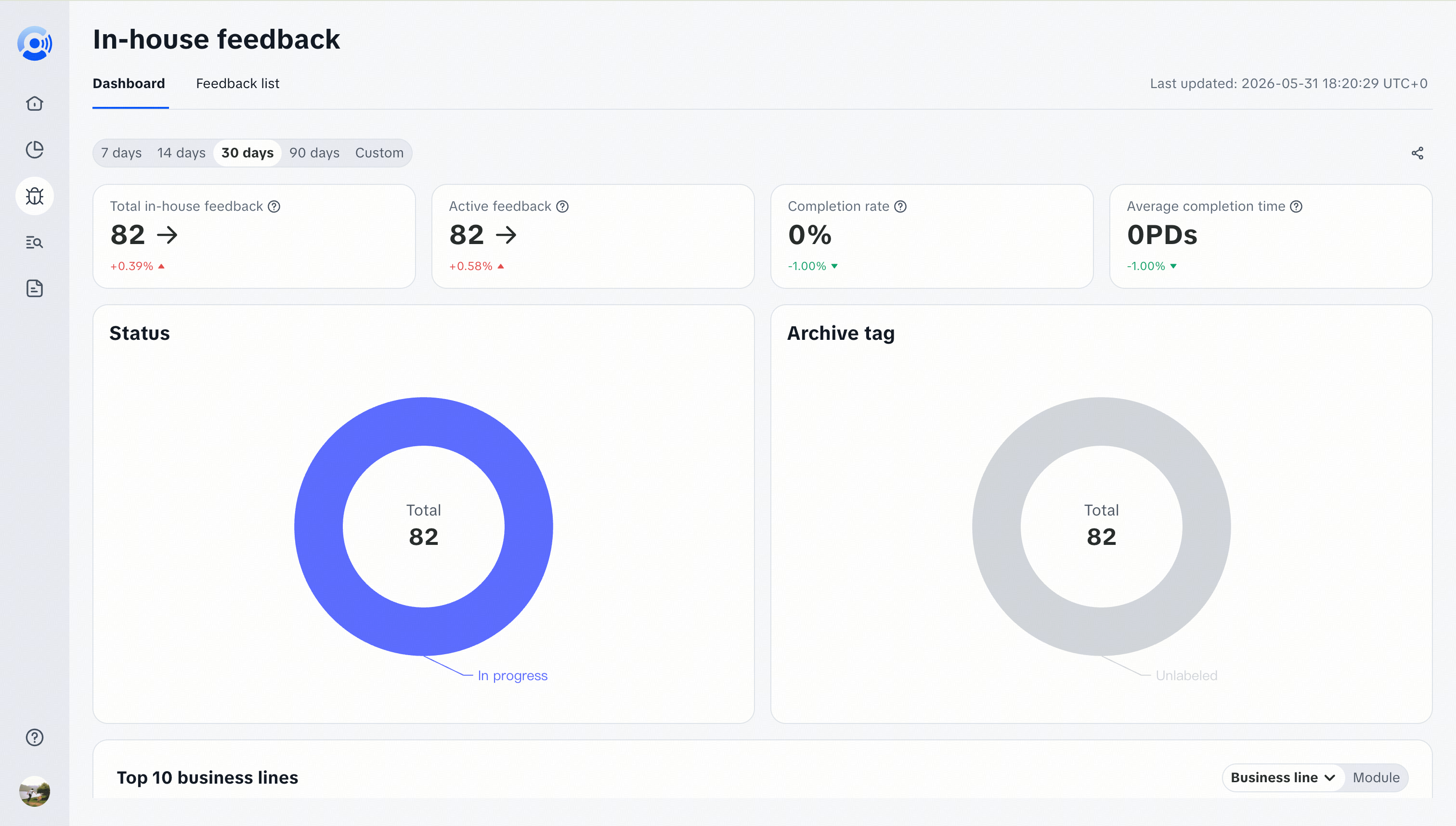Click the Archive tag card heading
The image size is (1456, 826).
pos(841,334)
